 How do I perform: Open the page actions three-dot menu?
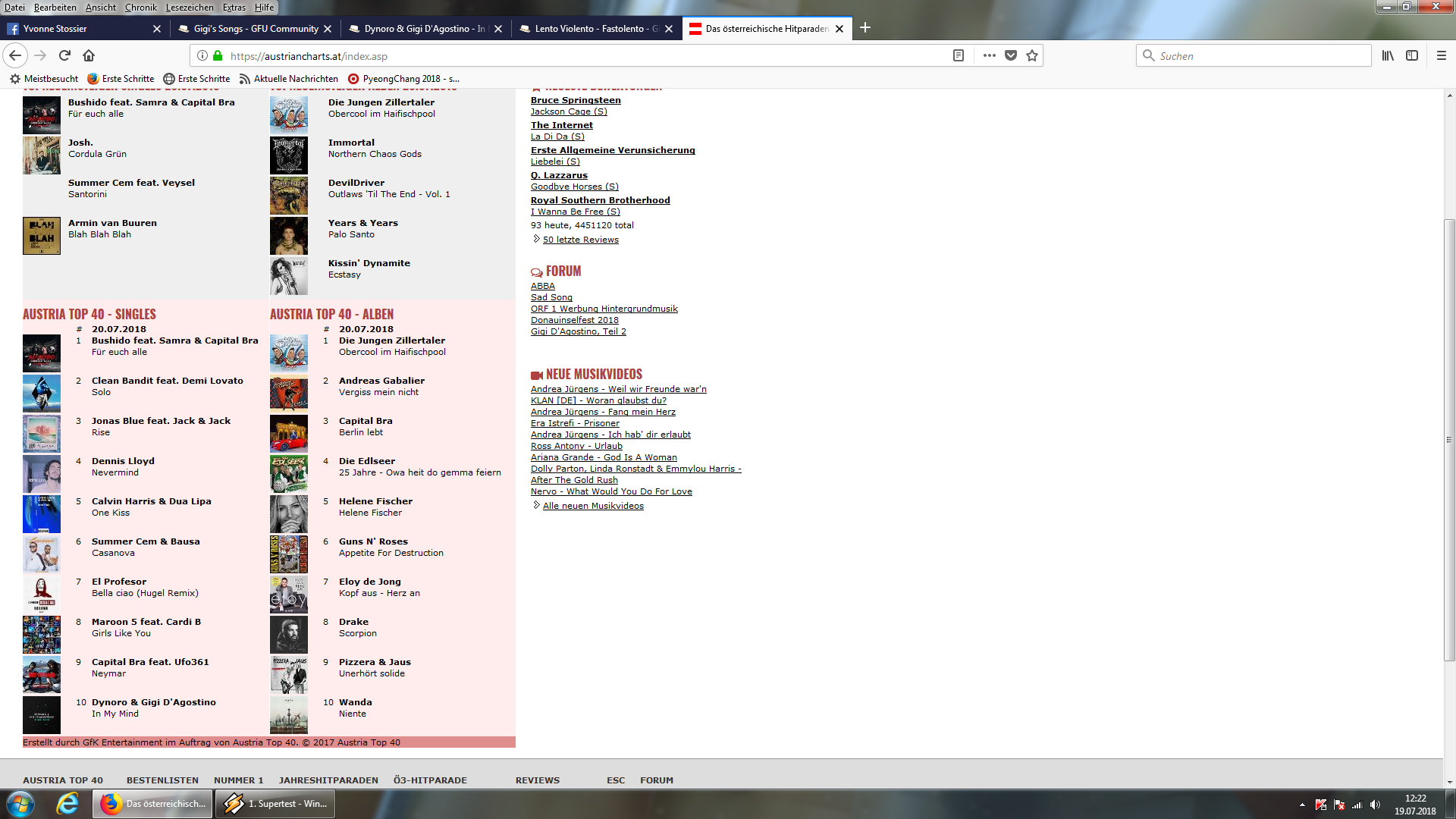pos(989,55)
